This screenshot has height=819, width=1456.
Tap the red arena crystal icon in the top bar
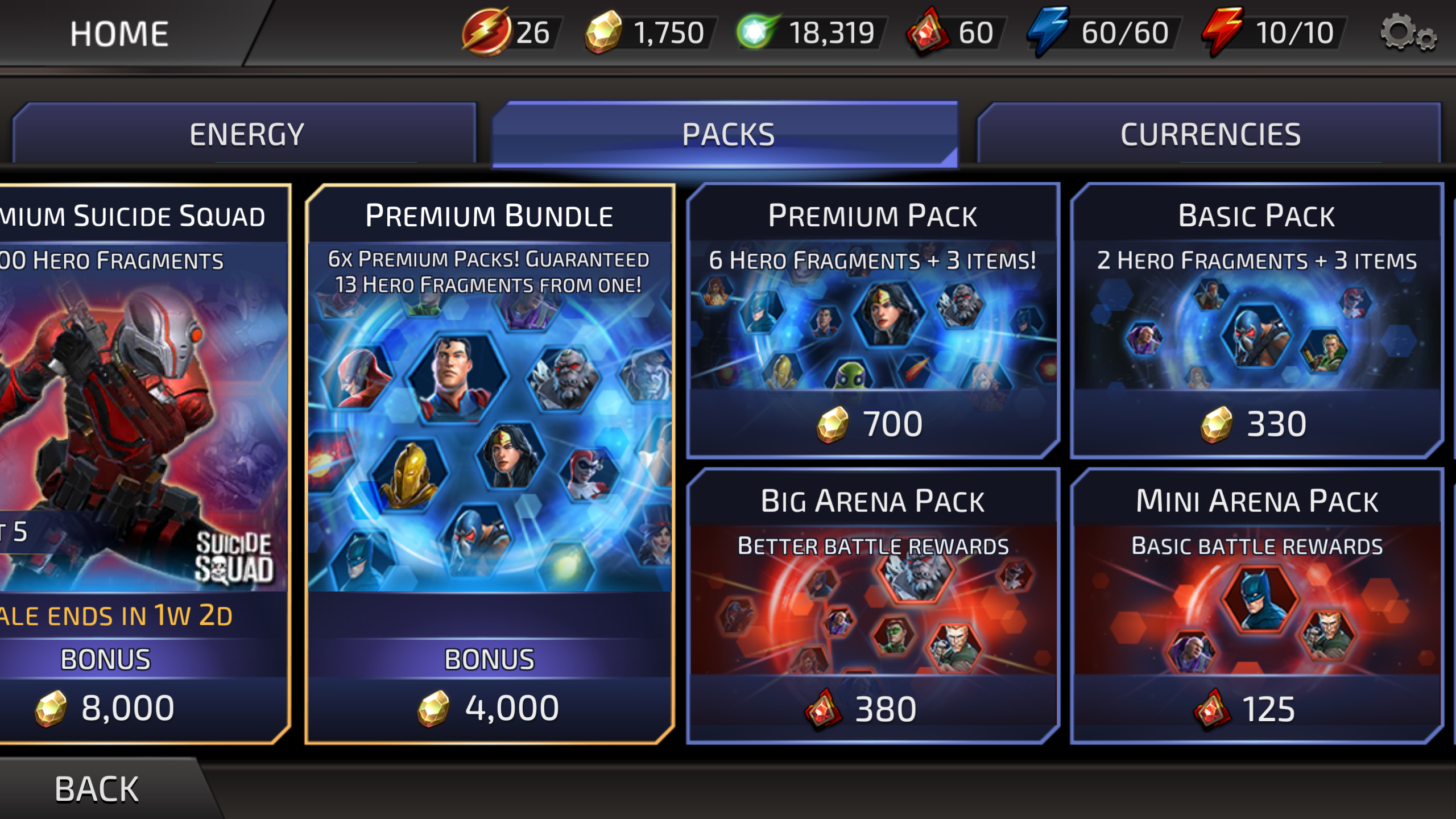pos(928,32)
